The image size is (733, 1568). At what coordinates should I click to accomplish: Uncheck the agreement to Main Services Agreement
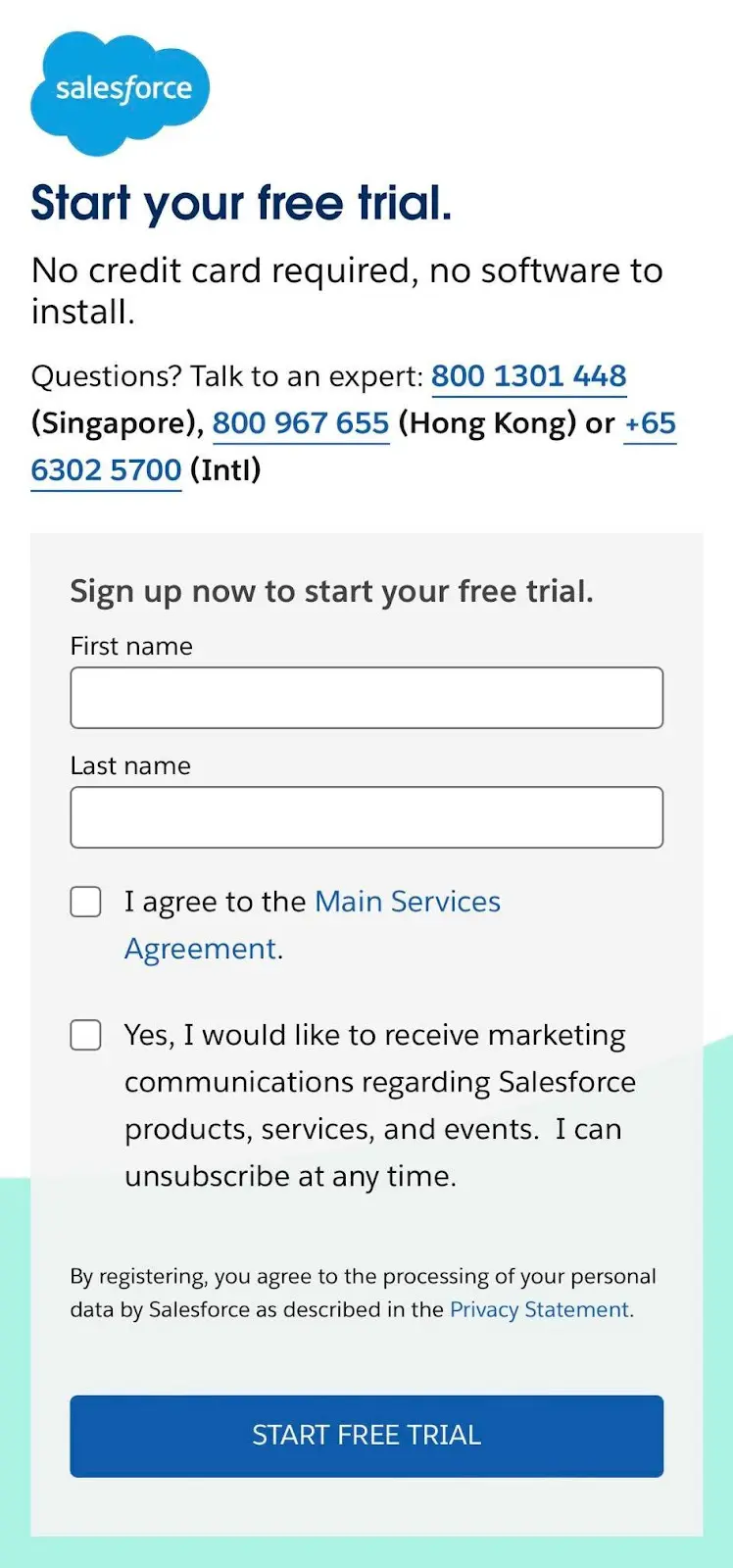pyautogui.click(x=85, y=902)
